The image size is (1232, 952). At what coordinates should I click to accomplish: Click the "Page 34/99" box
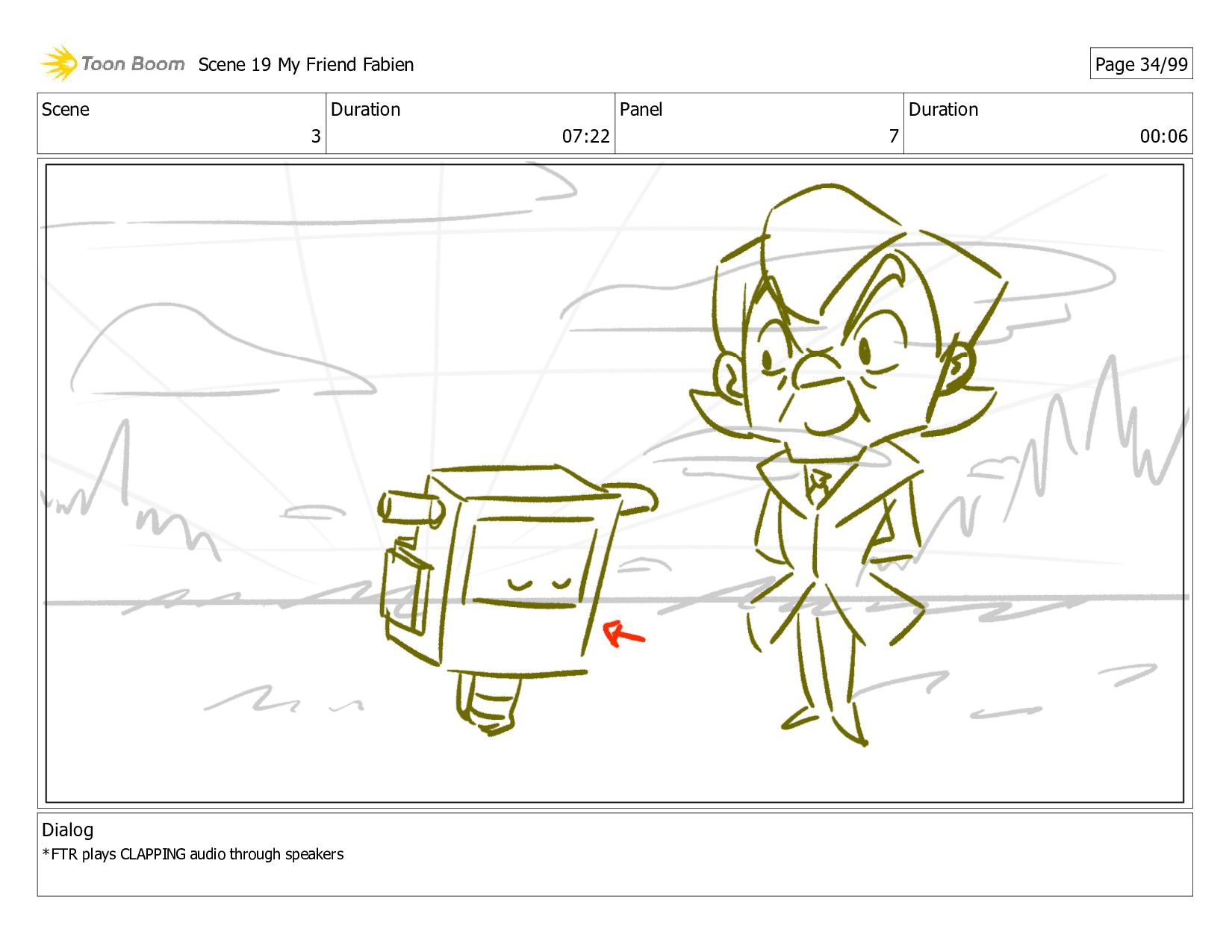tap(1141, 64)
